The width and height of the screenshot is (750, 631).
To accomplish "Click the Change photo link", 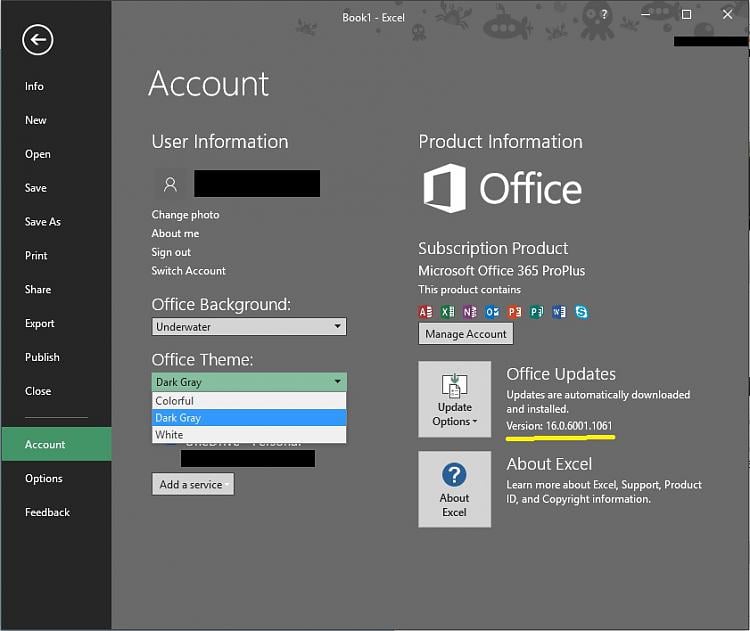I will [x=186, y=215].
